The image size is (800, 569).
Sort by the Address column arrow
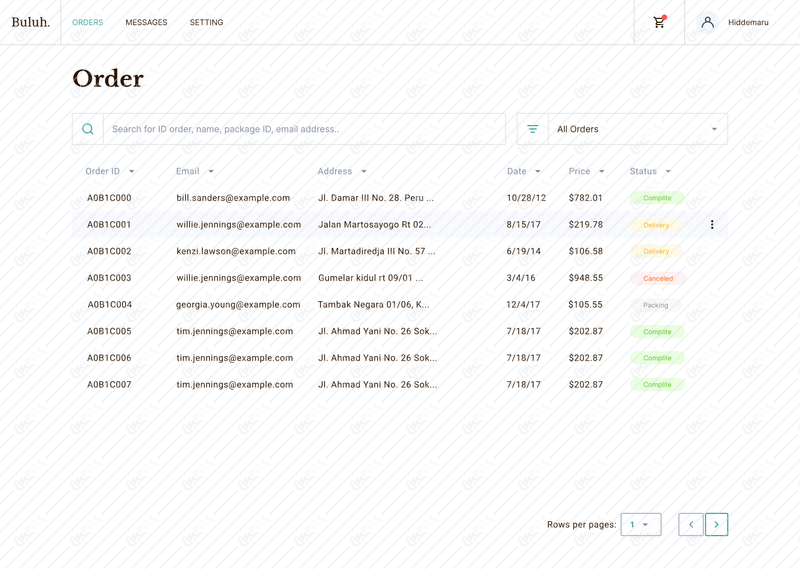(x=364, y=171)
